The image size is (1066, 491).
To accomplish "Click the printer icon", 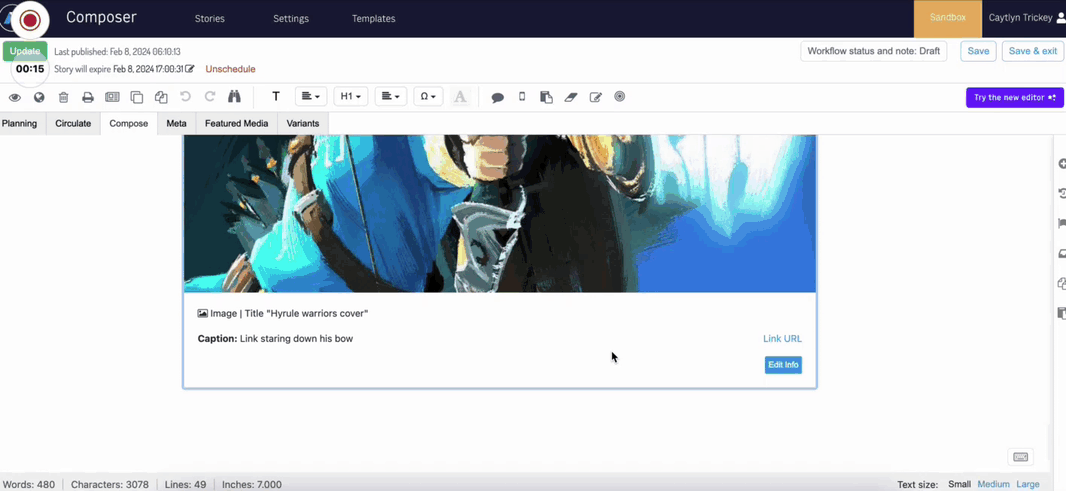I will [x=88, y=97].
